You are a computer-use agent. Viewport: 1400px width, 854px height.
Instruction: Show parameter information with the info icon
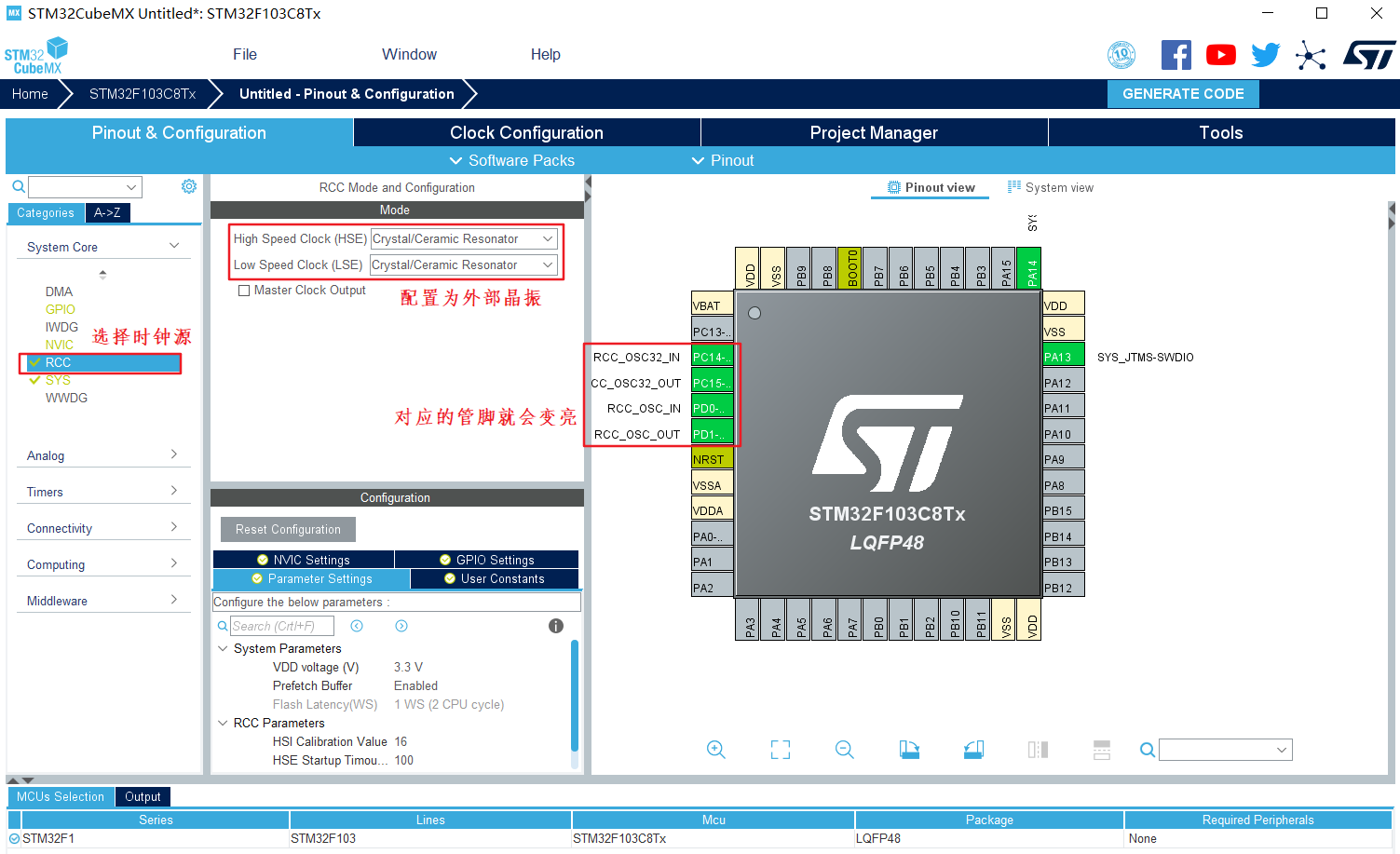[556, 626]
